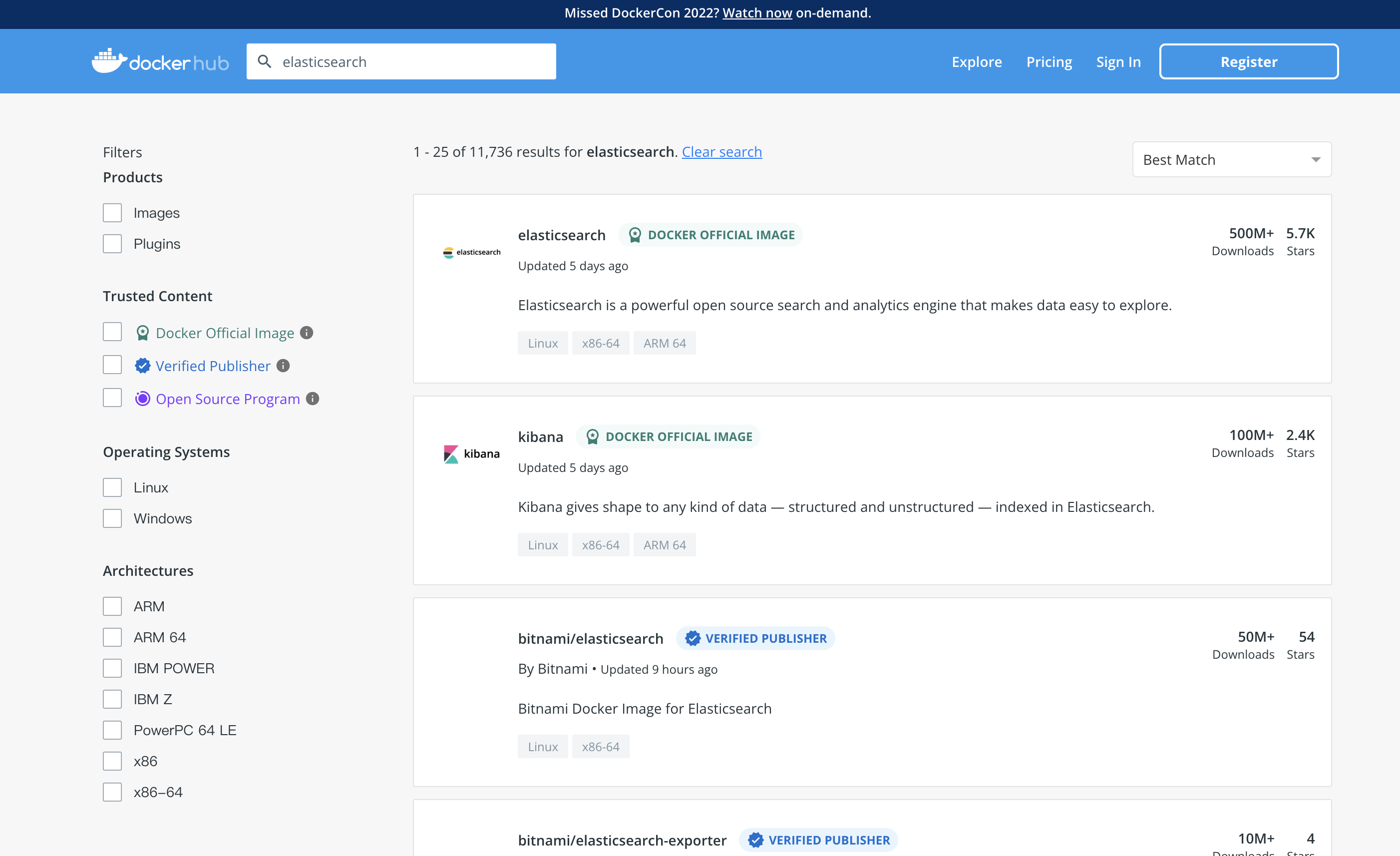Click the elasticsearch logo thumbnail

pos(472,252)
